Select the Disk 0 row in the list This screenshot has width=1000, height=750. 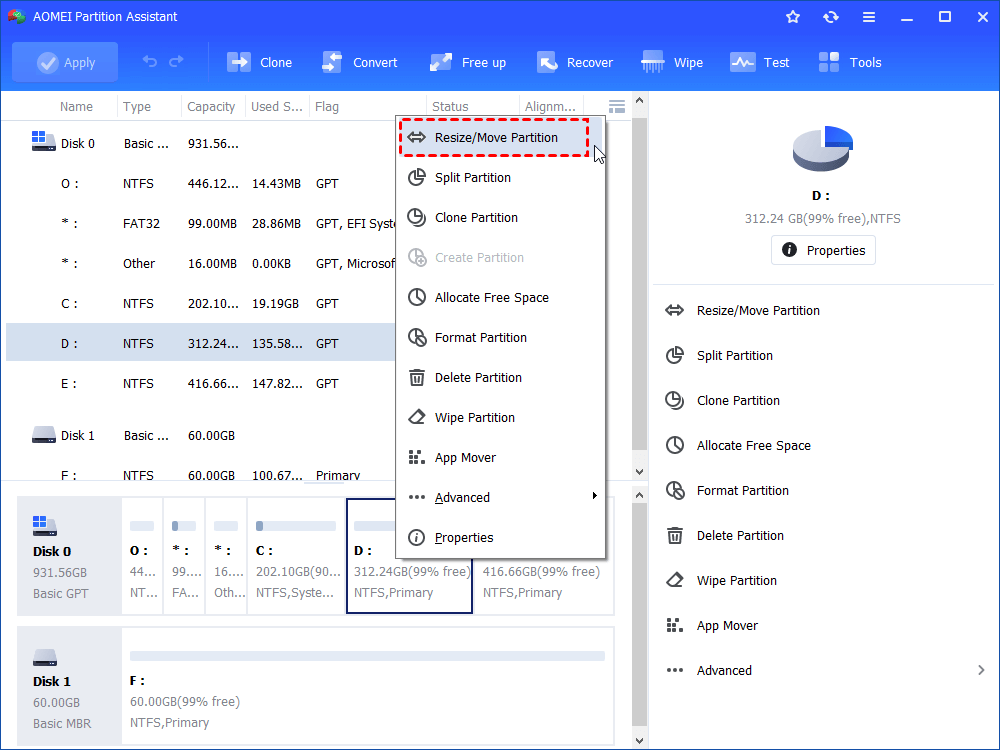[x=201, y=143]
